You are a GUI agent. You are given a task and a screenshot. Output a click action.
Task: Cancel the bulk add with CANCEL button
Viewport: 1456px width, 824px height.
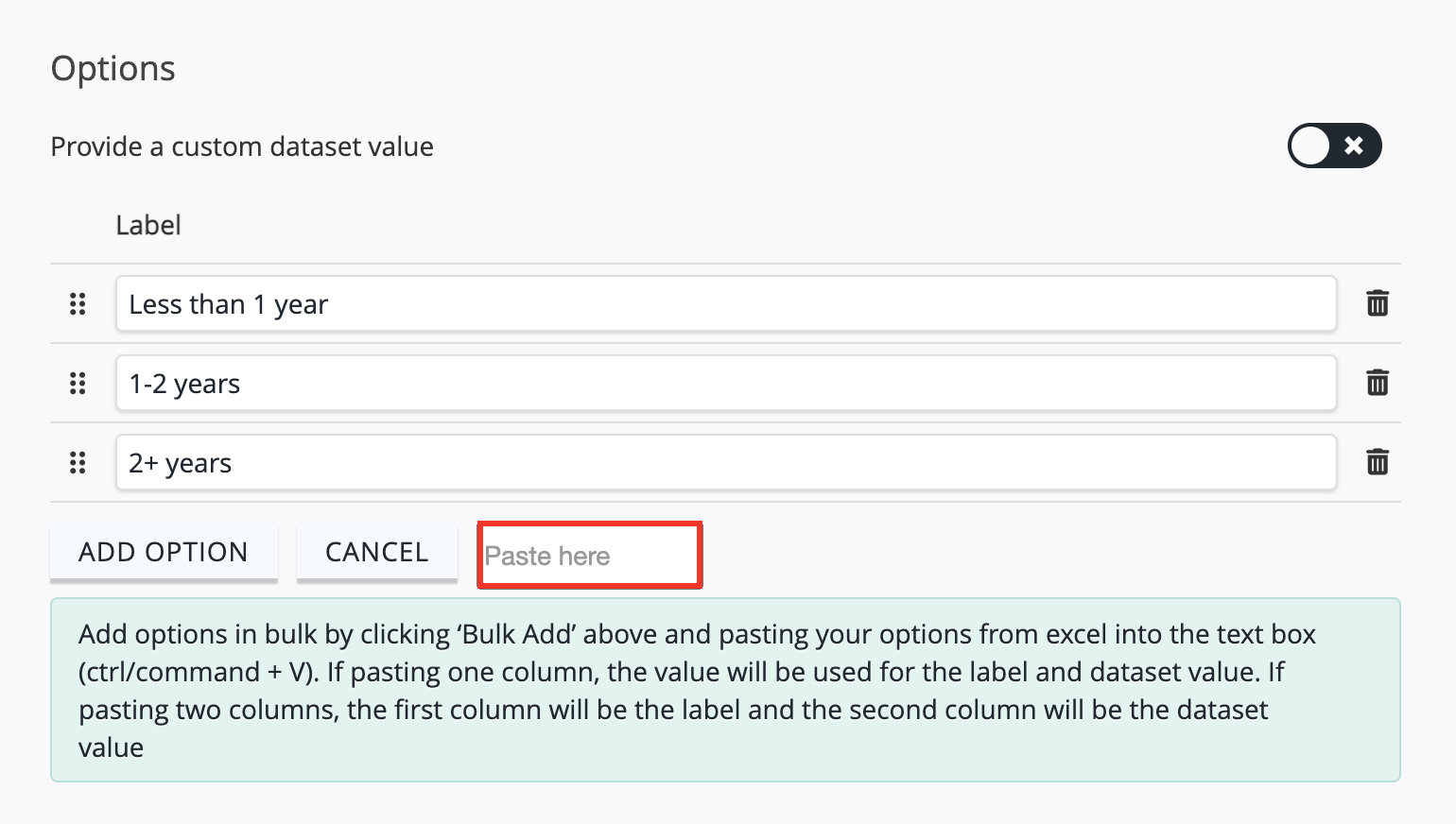[377, 552]
